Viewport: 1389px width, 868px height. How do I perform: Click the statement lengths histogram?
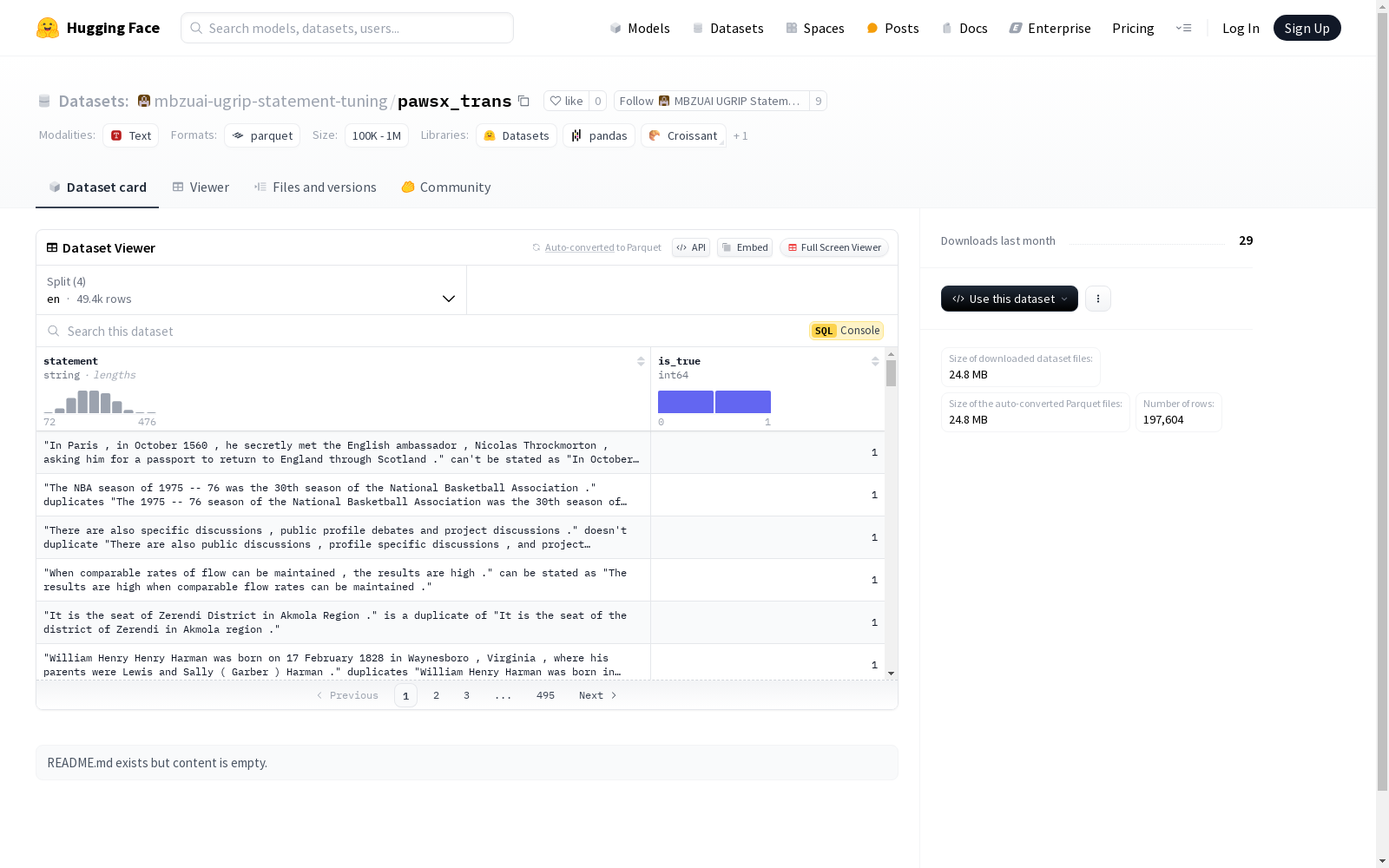tap(100, 402)
